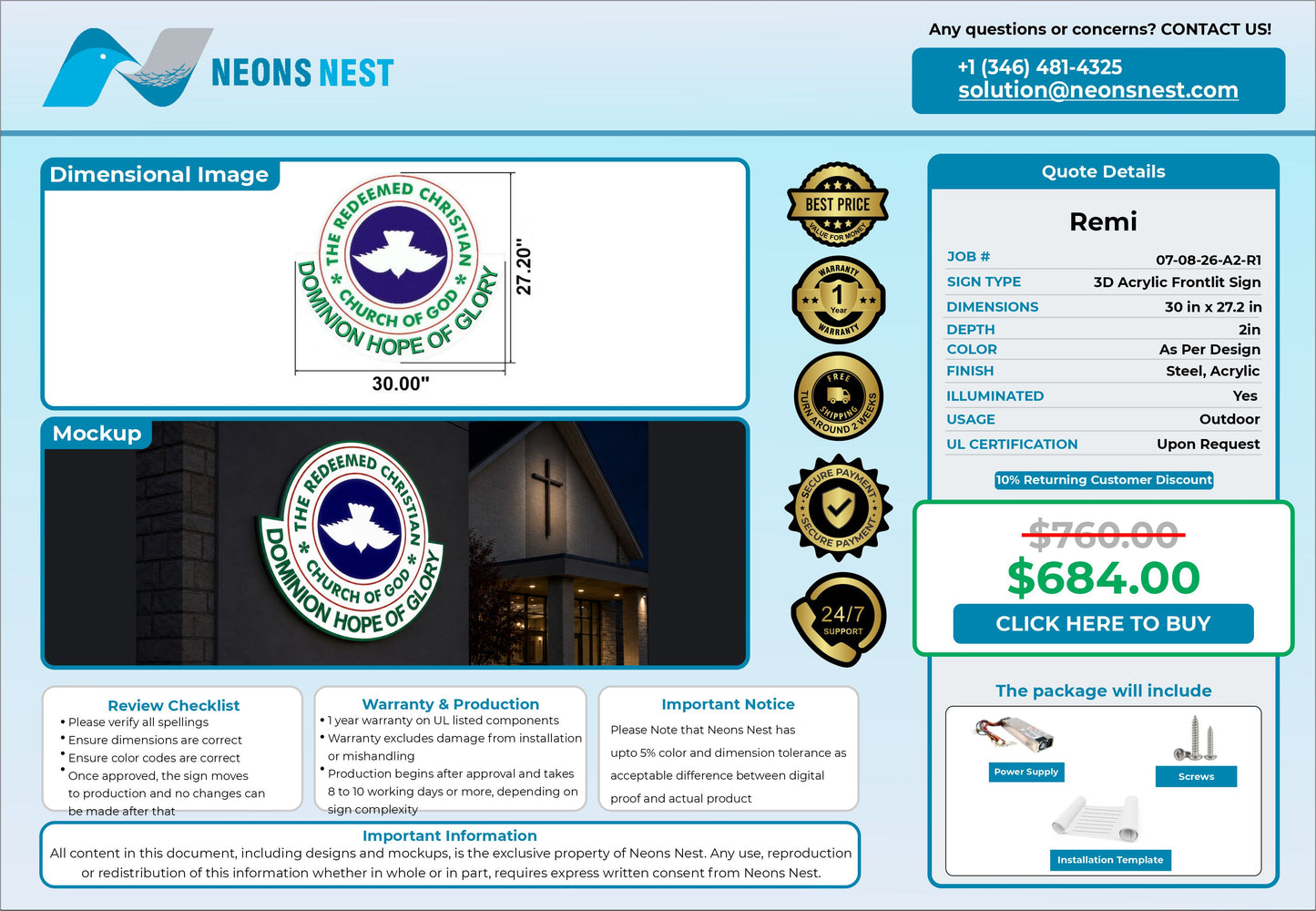
Task: Click the Illuminated value Yes
Action: 1245,396
